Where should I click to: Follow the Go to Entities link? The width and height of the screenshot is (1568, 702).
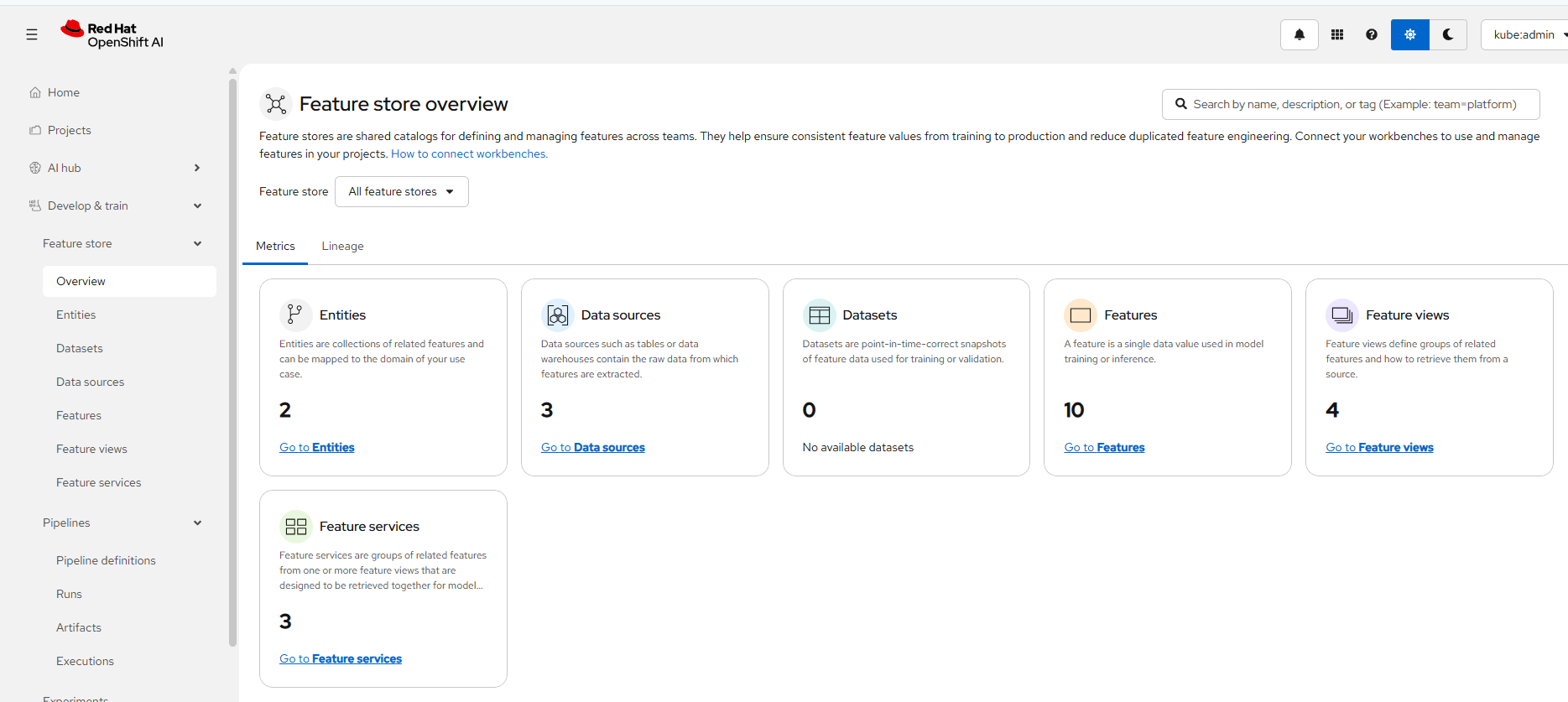pos(317,447)
